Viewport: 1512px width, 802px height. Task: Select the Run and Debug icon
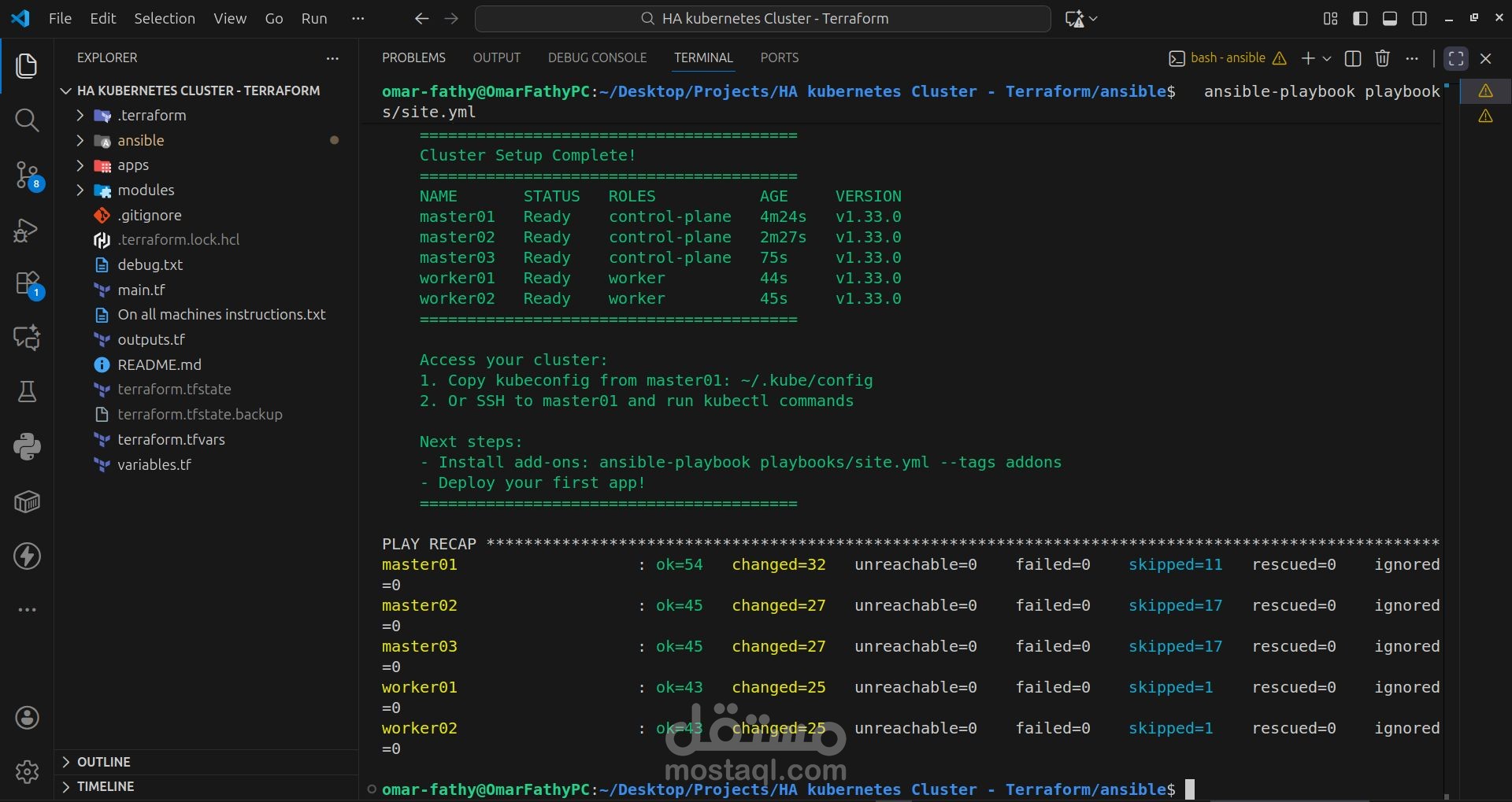pos(27,230)
